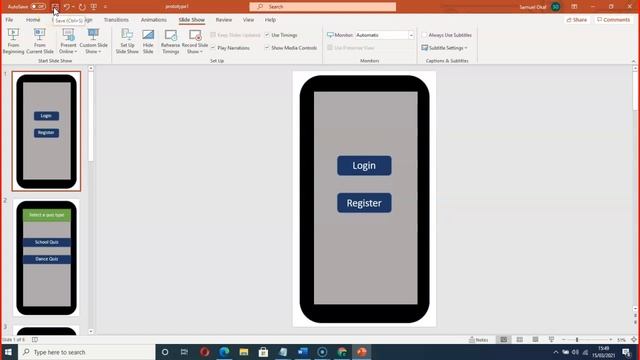Select the Login button shape on slide

364,165
